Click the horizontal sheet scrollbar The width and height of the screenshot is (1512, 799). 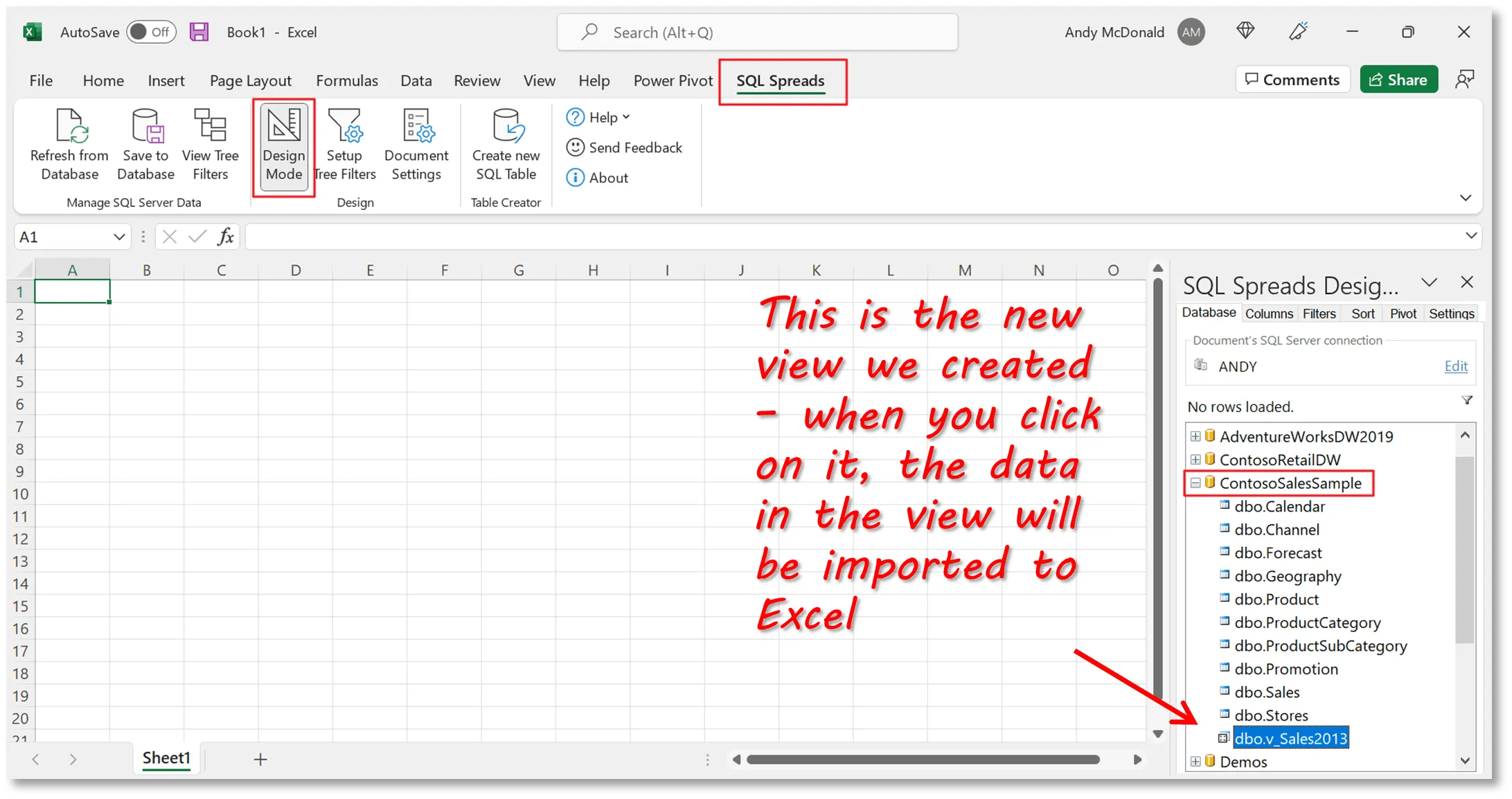(923, 760)
